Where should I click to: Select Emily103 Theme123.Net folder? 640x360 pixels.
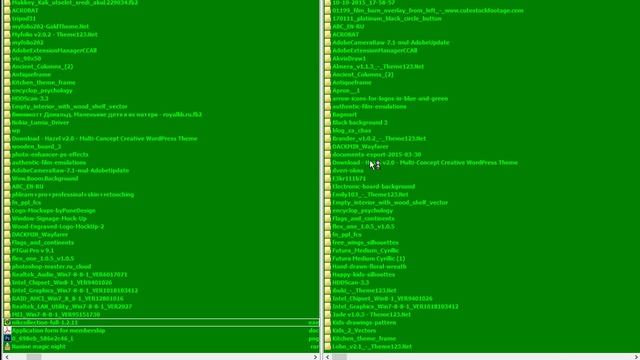pos(370,195)
